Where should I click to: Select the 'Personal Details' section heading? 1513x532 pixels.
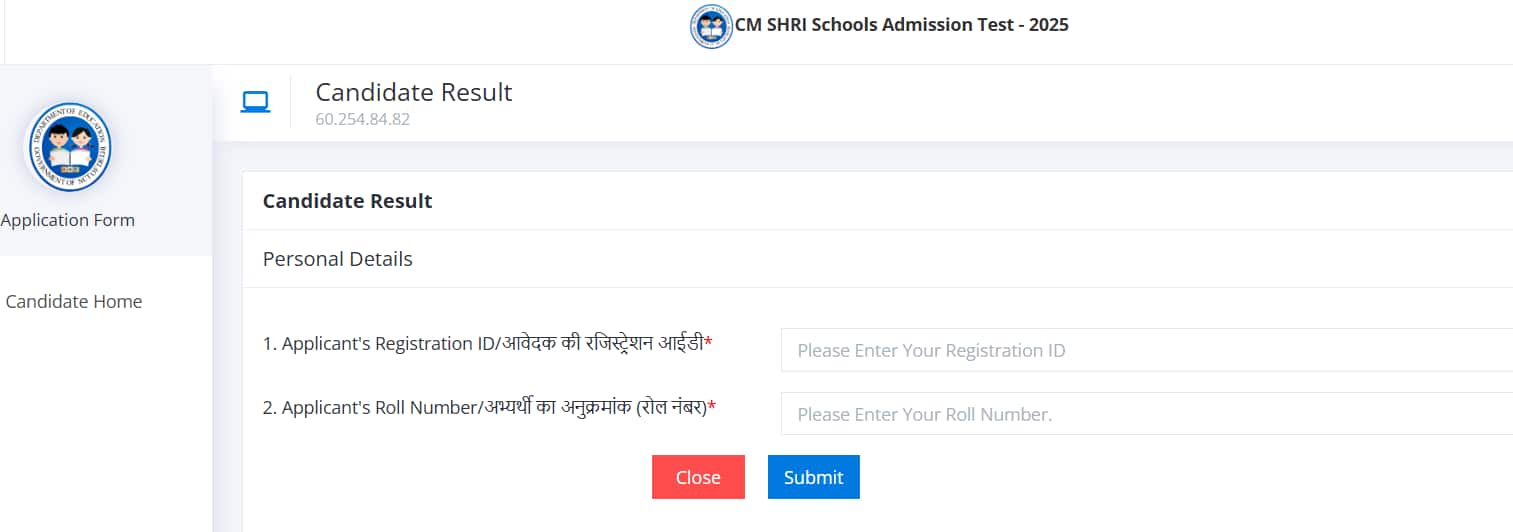pos(337,259)
